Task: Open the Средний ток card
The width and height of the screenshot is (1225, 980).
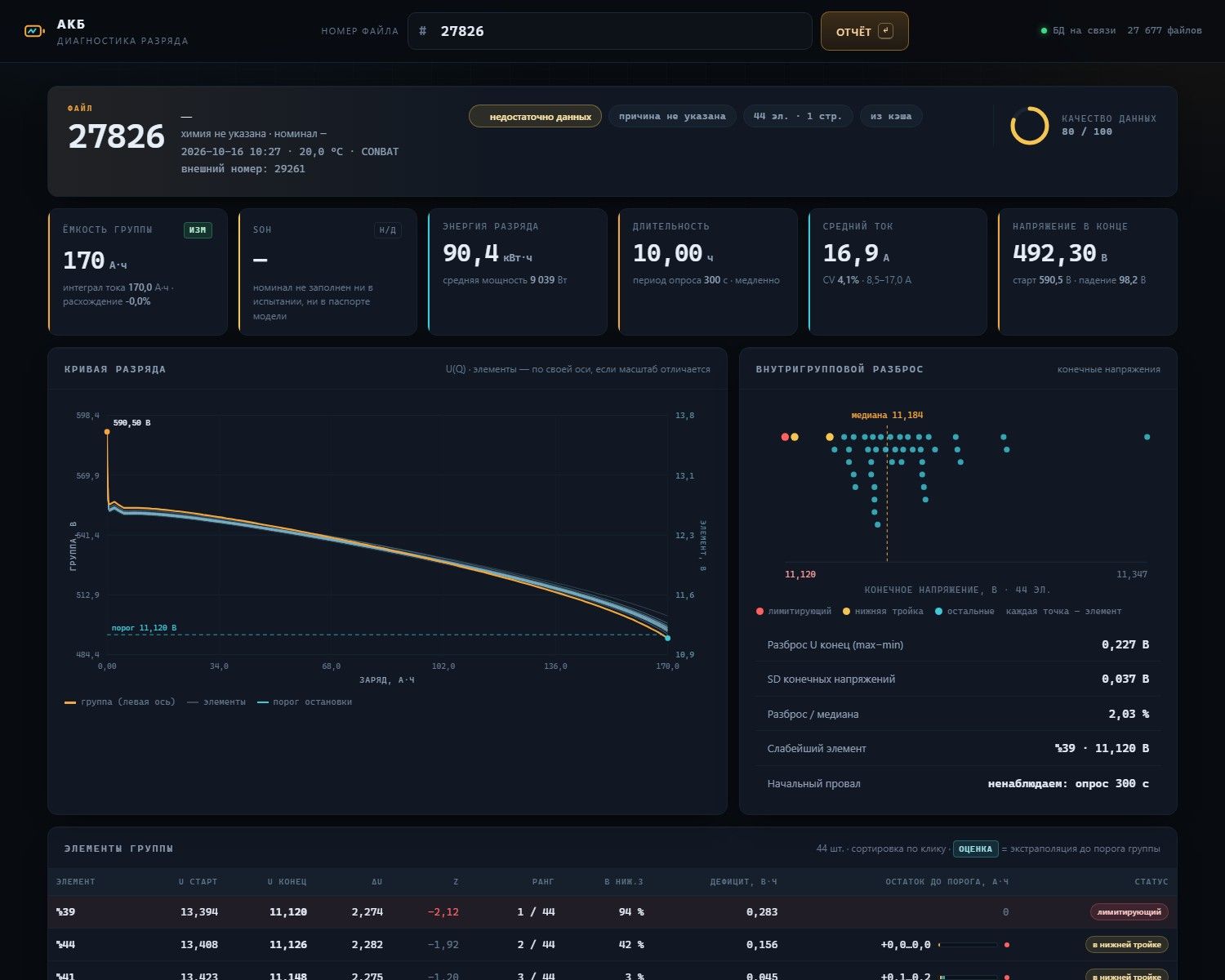Action: pos(898,272)
